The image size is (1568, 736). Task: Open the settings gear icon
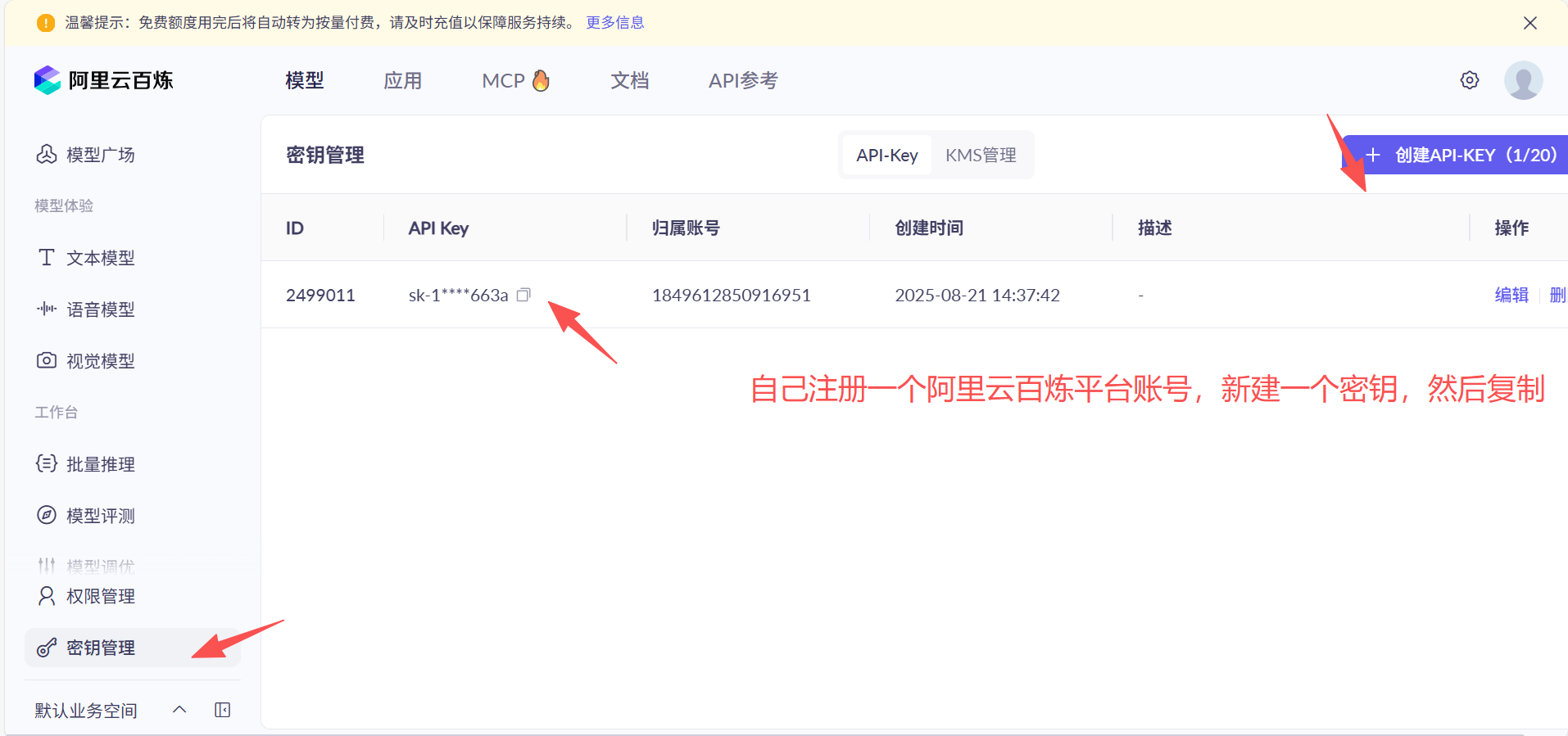[1470, 80]
